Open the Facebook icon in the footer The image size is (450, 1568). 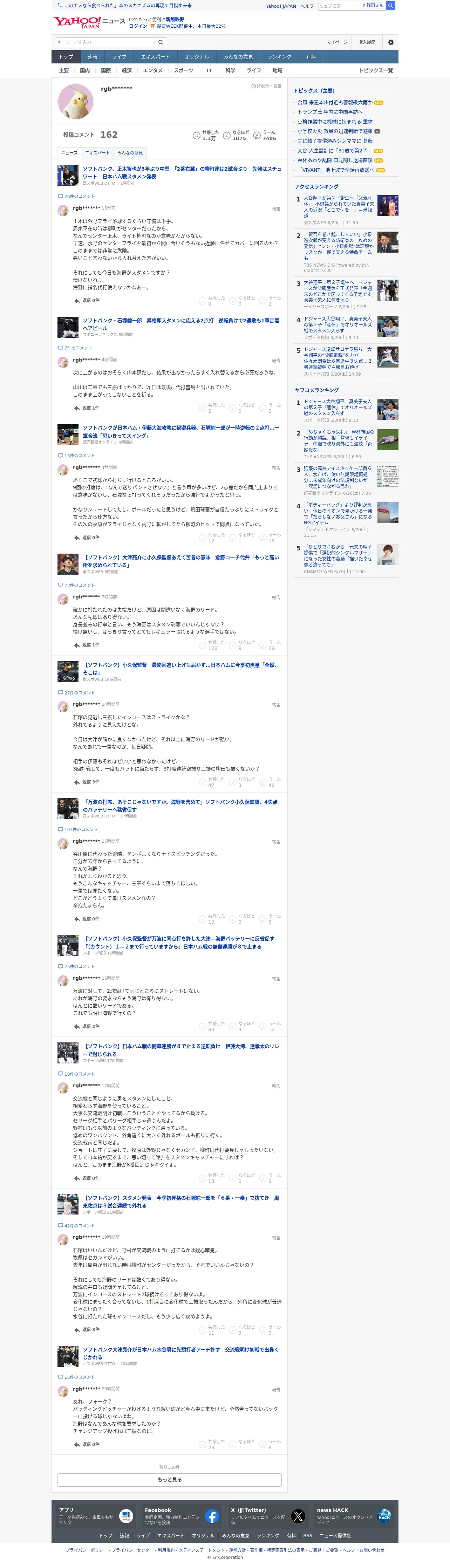click(212, 1516)
